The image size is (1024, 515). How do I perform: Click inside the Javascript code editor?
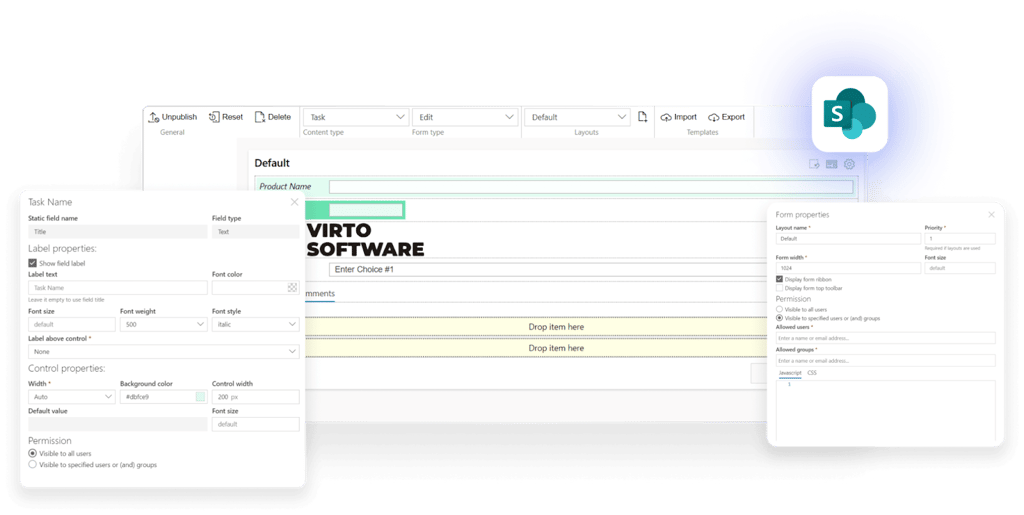click(886, 411)
